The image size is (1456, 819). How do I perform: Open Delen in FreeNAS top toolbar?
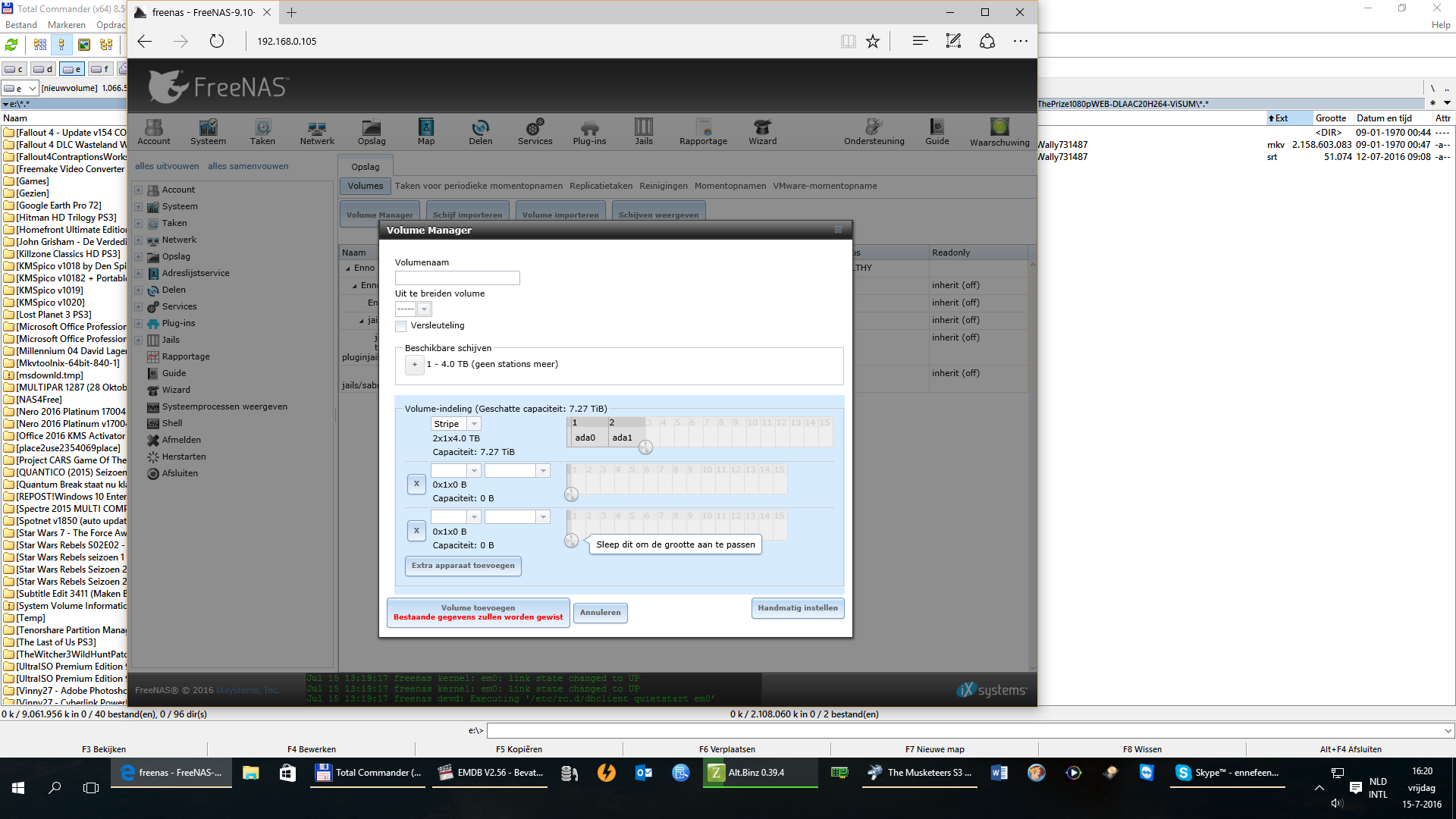click(x=480, y=132)
